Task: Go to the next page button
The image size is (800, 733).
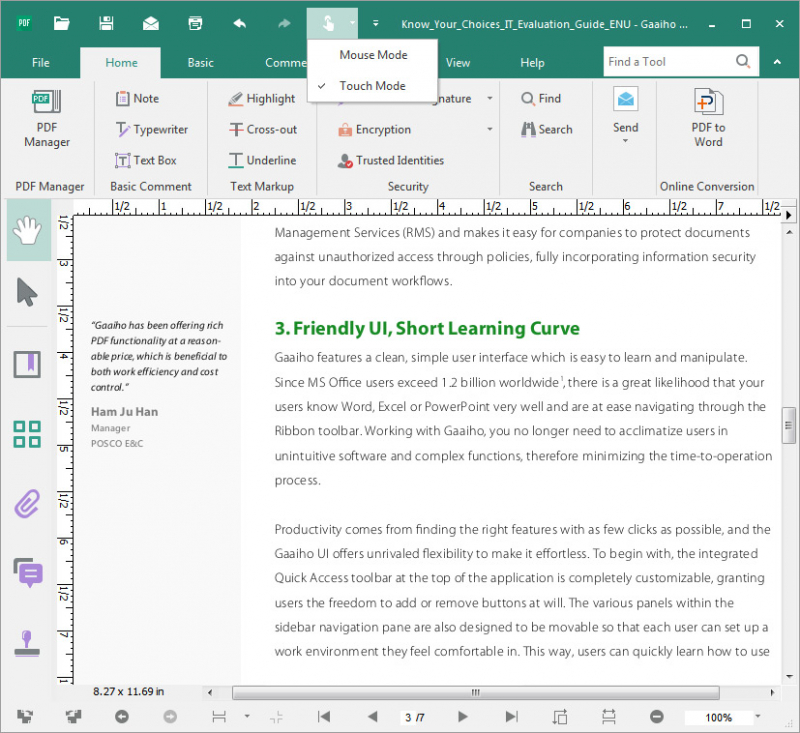Action: (462, 716)
